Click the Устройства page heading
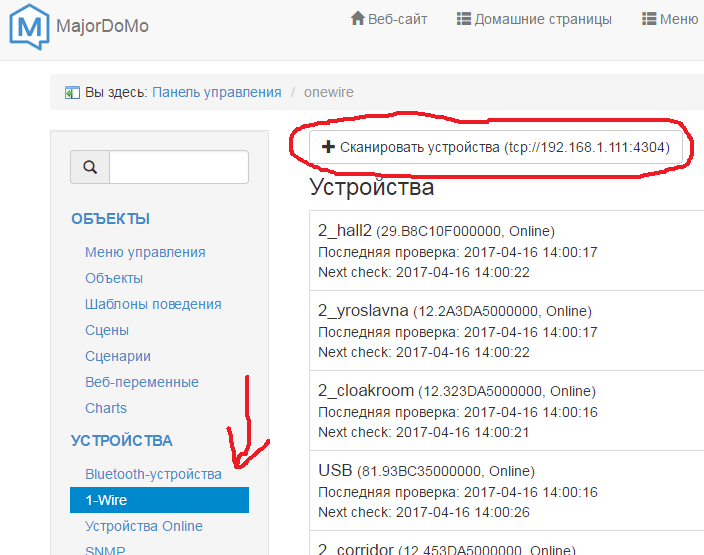The width and height of the screenshot is (704, 555). pyautogui.click(x=372, y=187)
